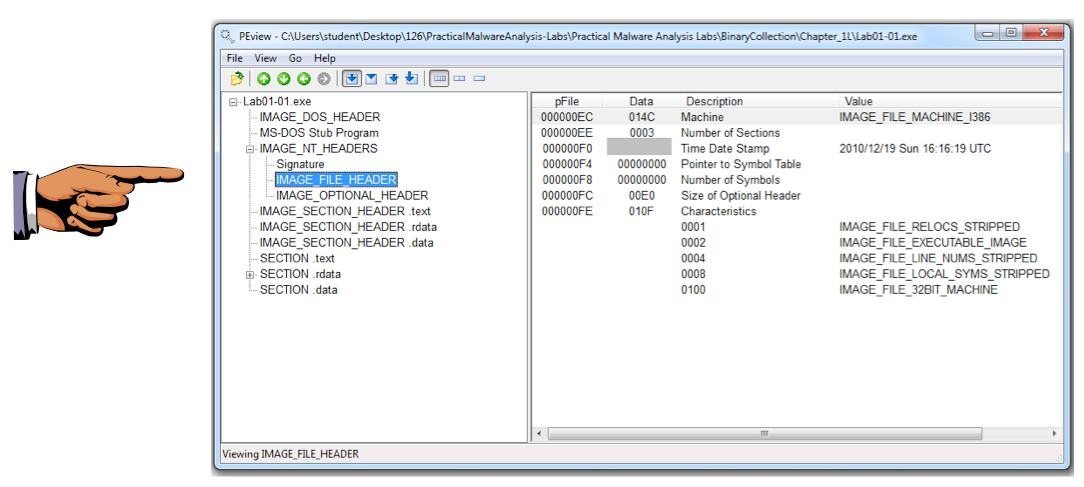Click the Open file toolbar icon
This screenshot has height=487, width=1084.
point(237,78)
